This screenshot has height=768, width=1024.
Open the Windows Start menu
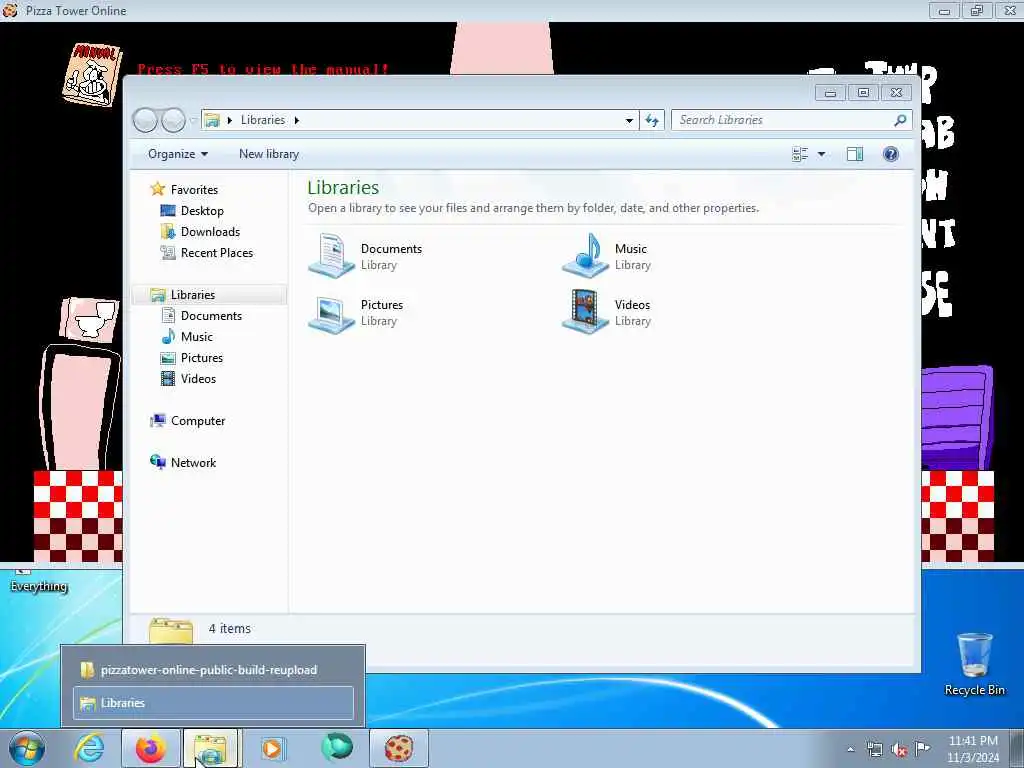27,748
